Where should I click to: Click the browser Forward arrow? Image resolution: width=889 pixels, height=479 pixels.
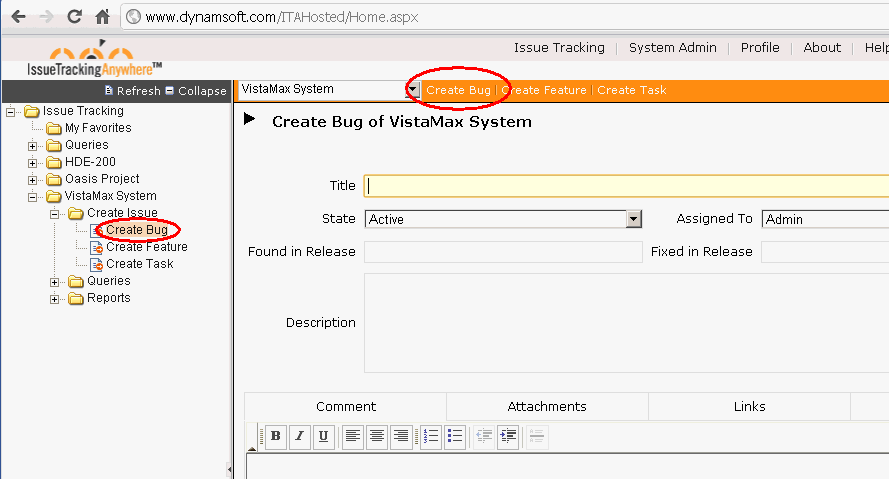tap(46, 16)
